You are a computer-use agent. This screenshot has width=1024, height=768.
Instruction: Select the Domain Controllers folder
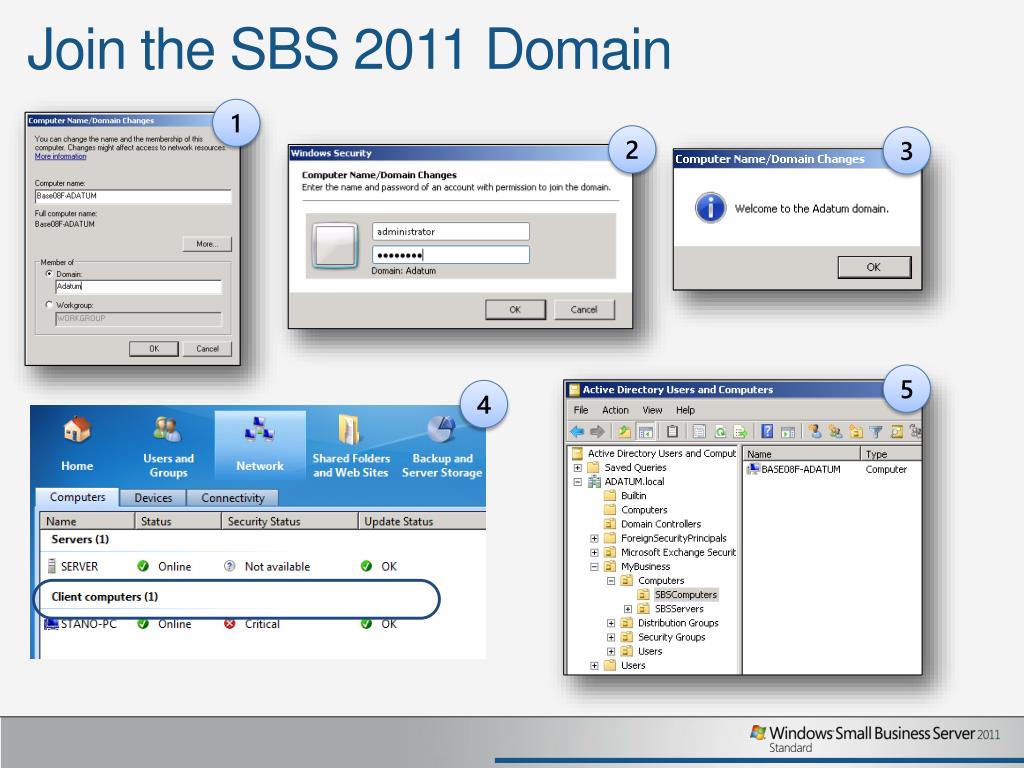click(652, 524)
